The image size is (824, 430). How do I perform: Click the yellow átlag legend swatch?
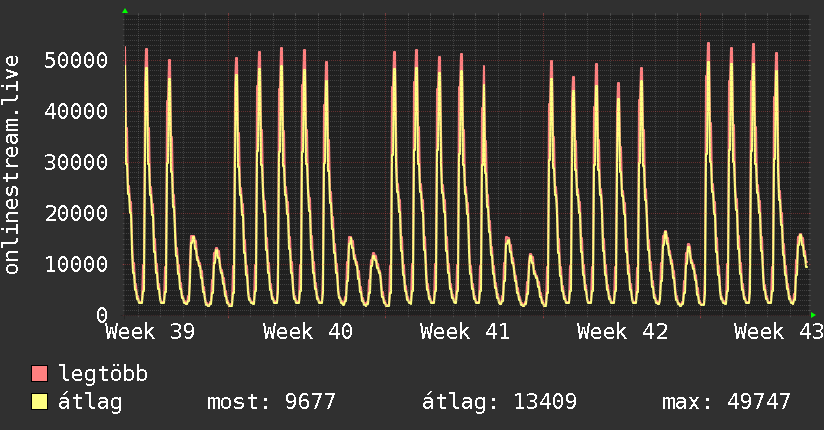coord(39,402)
